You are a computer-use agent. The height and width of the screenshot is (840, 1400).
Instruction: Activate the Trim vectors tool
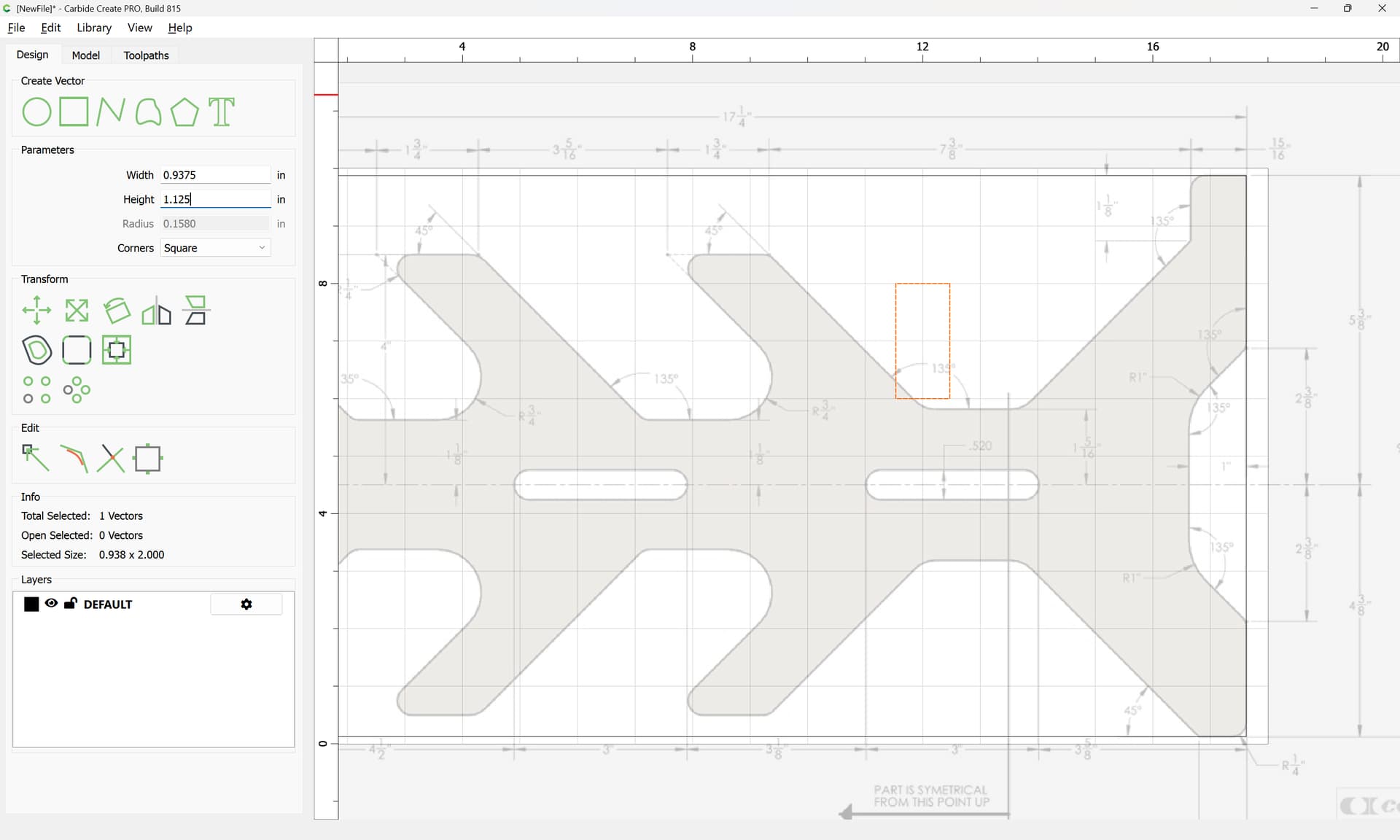point(74,459)
